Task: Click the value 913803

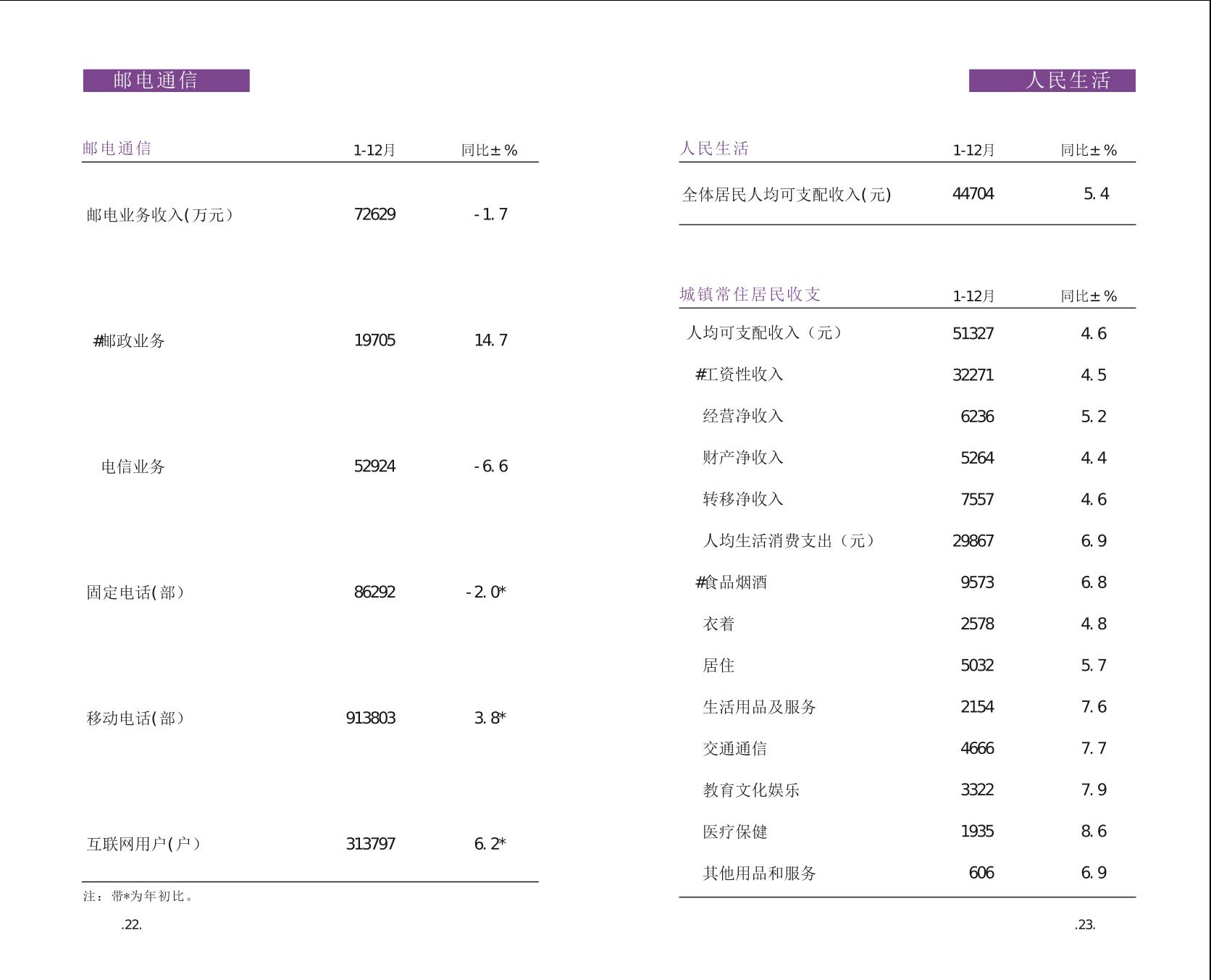Action: pos(371,719)
